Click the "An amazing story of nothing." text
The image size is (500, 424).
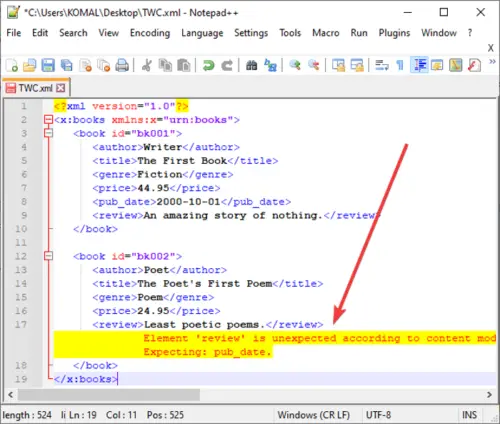[233, 215]
